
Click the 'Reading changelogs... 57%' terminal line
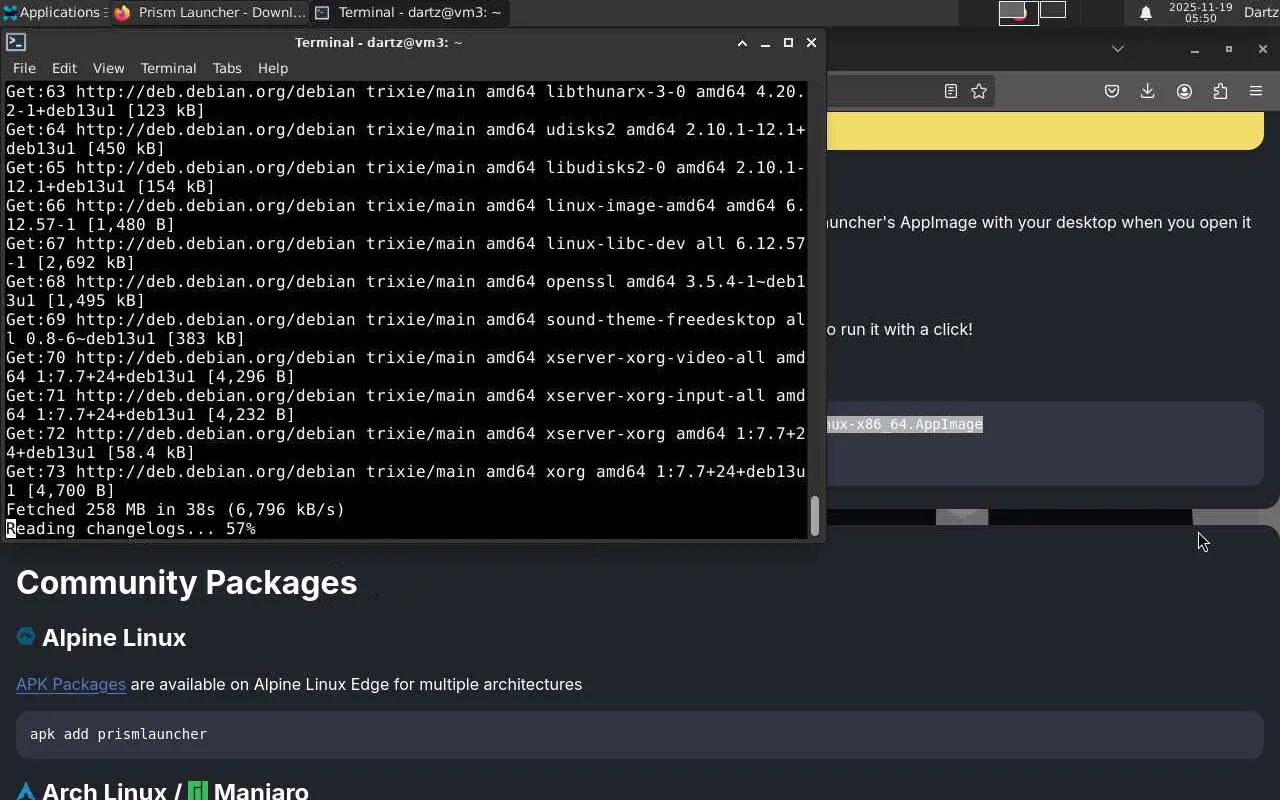[131, 529]
